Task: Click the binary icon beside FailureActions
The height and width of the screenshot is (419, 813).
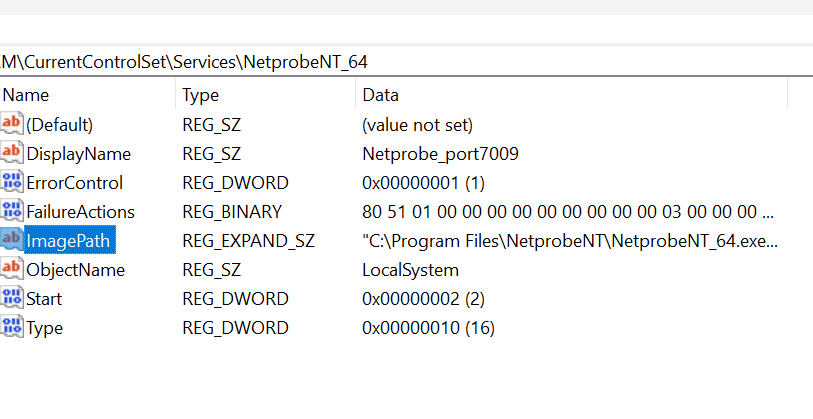Action: tap(12, 212)
